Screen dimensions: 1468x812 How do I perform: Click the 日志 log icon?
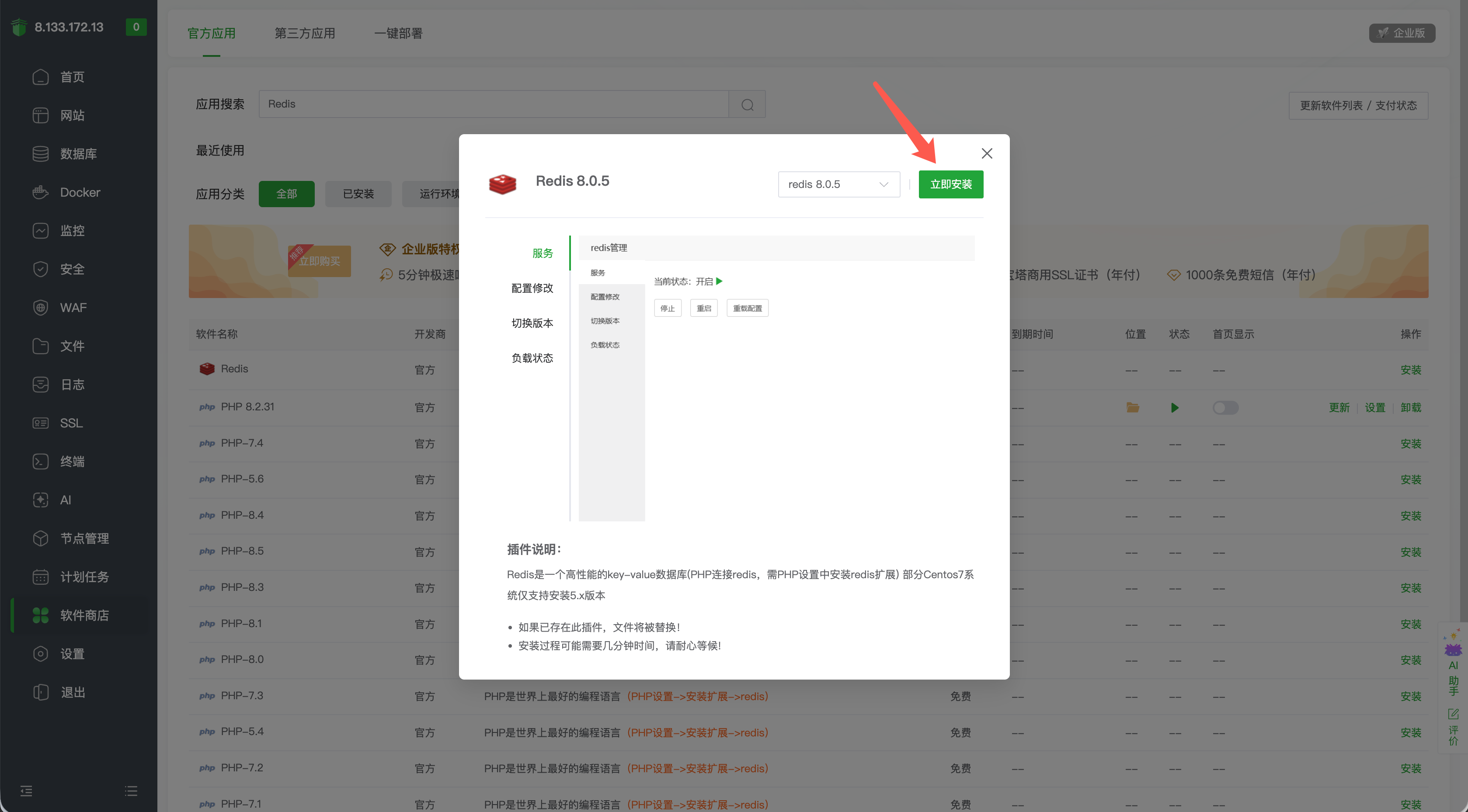pos(41,385)
